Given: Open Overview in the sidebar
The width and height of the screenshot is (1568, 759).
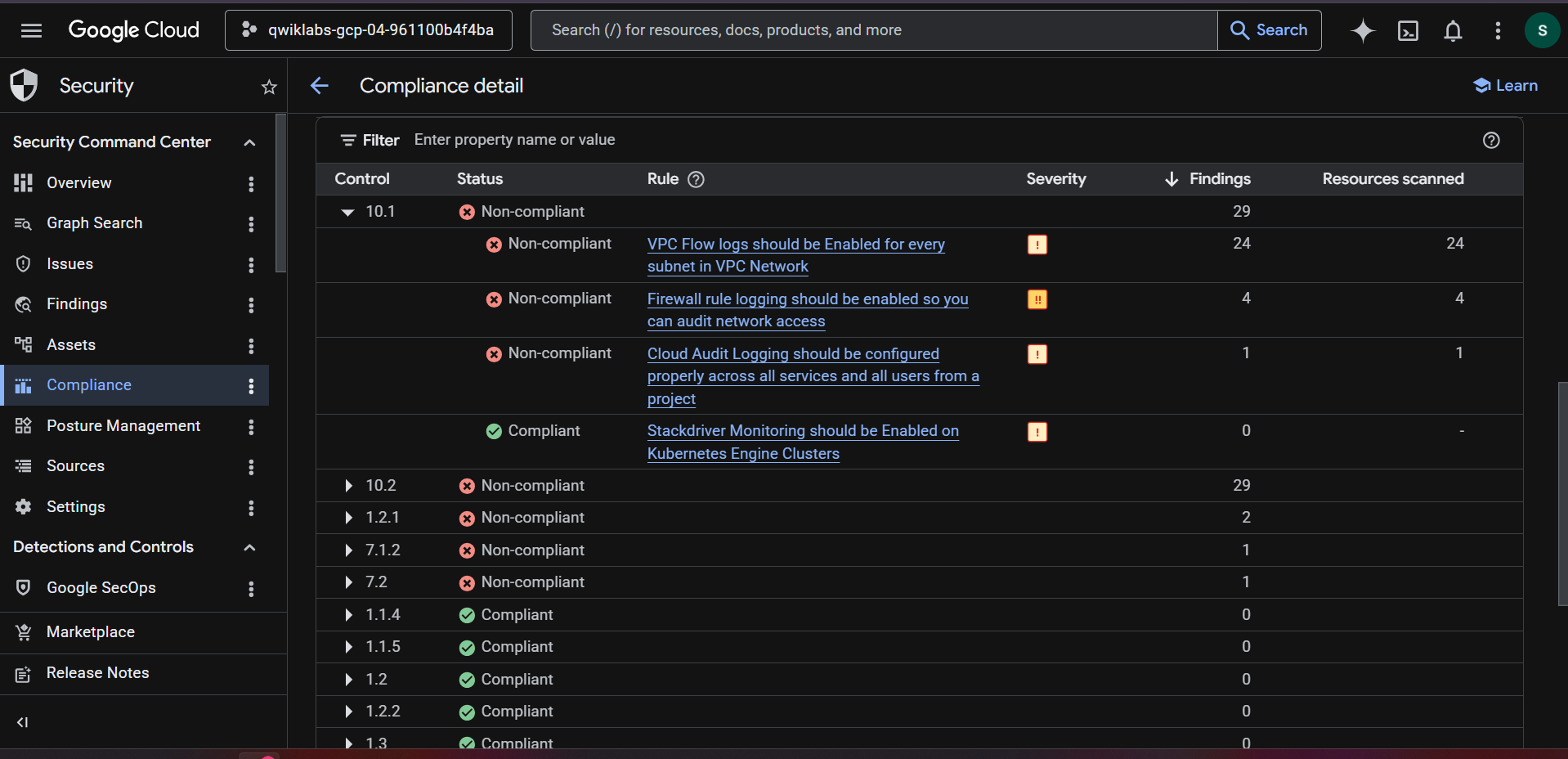Looking at the screenshot, I should [78, 183].
